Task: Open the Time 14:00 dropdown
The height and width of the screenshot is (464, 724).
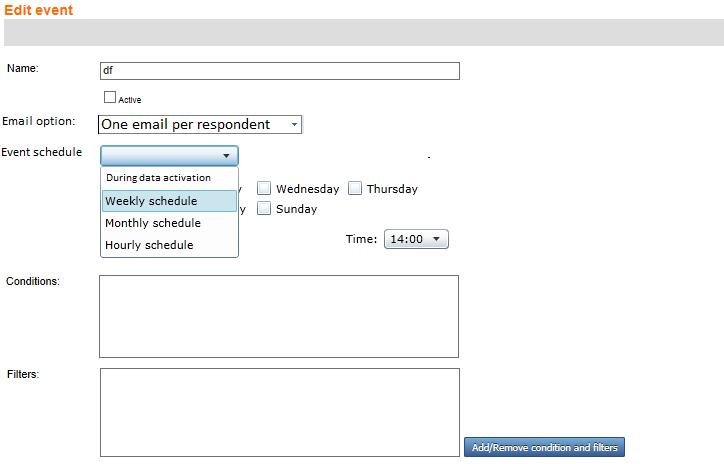Action: coord(416,239)
